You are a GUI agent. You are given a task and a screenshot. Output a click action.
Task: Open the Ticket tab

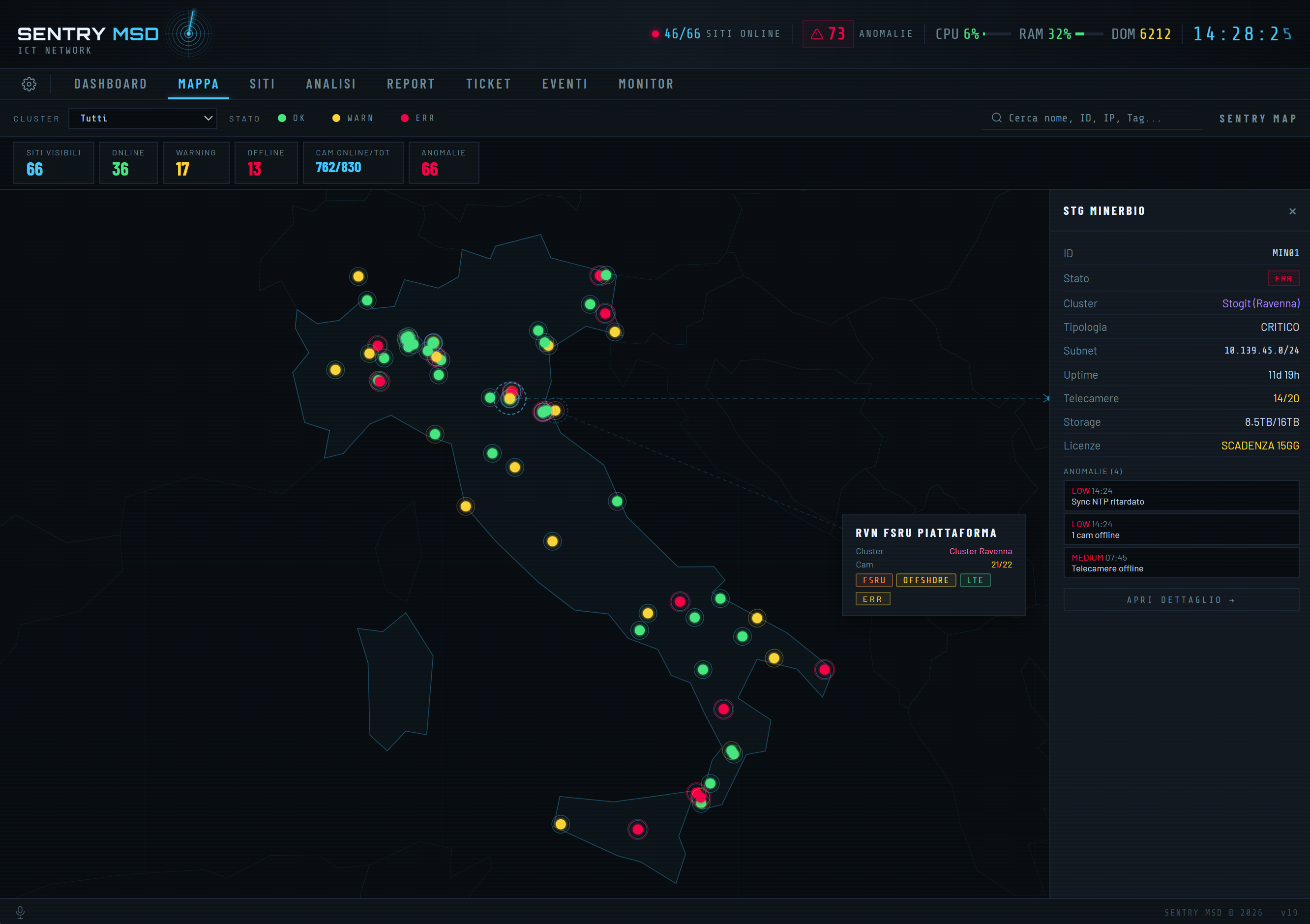488,84
